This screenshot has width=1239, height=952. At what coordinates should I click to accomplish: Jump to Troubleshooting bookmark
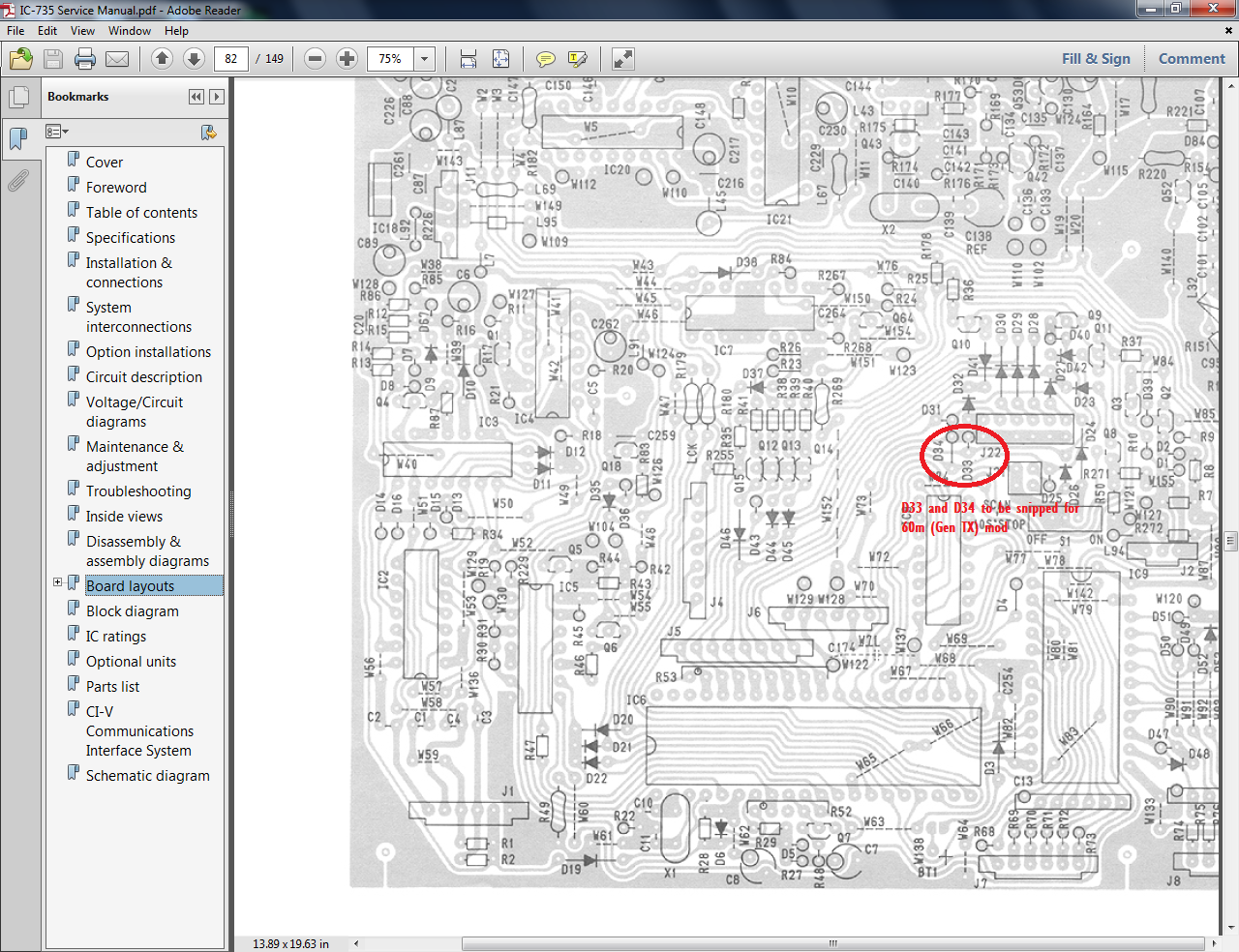[138, 491]
